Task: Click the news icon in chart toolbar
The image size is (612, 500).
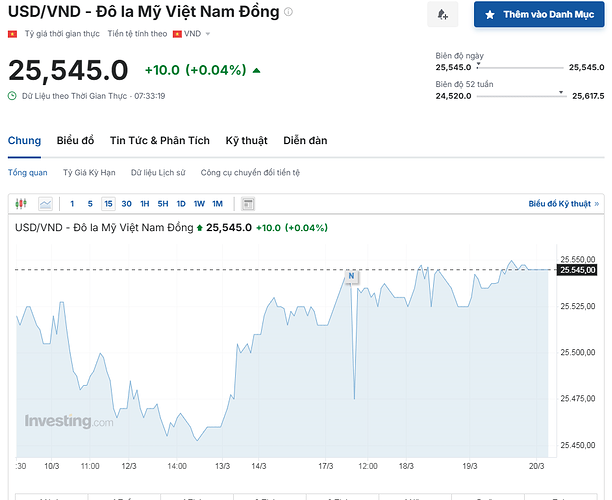Action: tap(248, 204)
